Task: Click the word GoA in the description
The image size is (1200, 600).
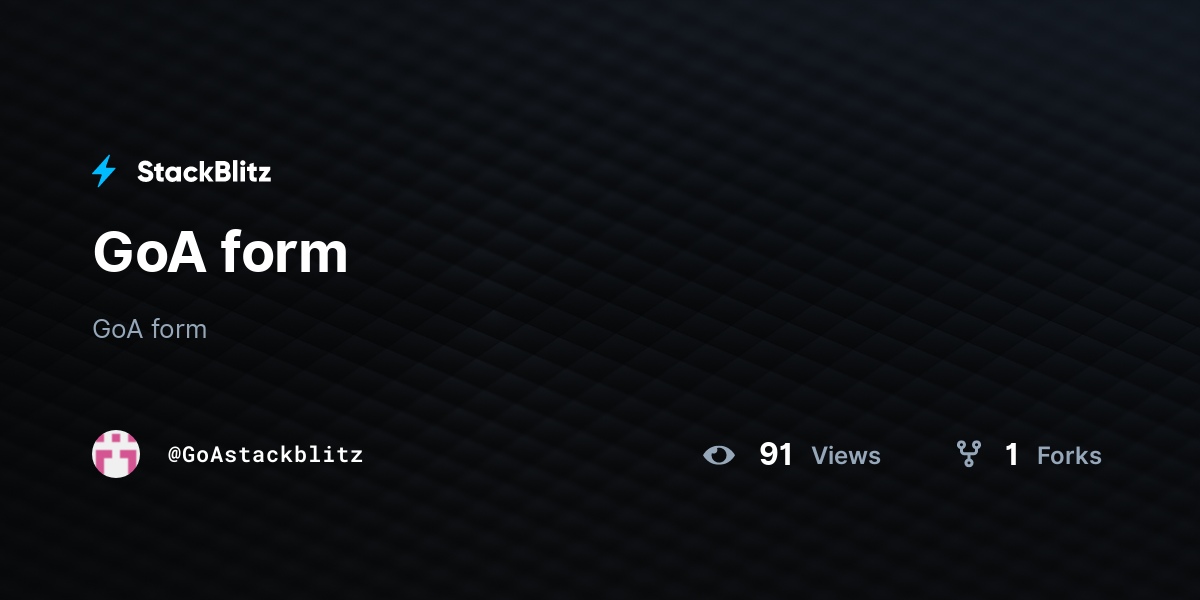Action: click(x=118, y=329)
